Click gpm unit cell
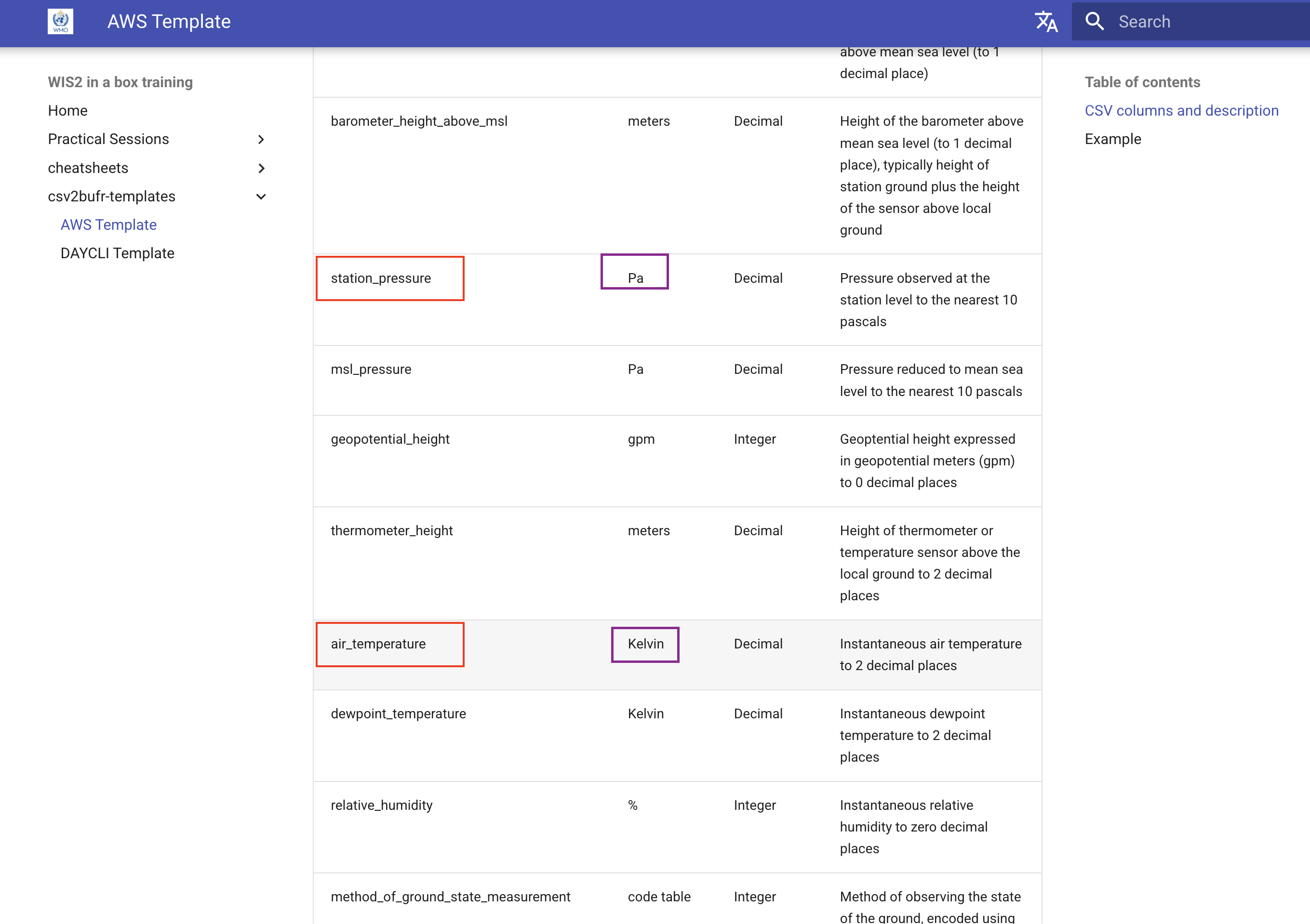This screenshot has height=924, width=1310. tap(642, 440)
